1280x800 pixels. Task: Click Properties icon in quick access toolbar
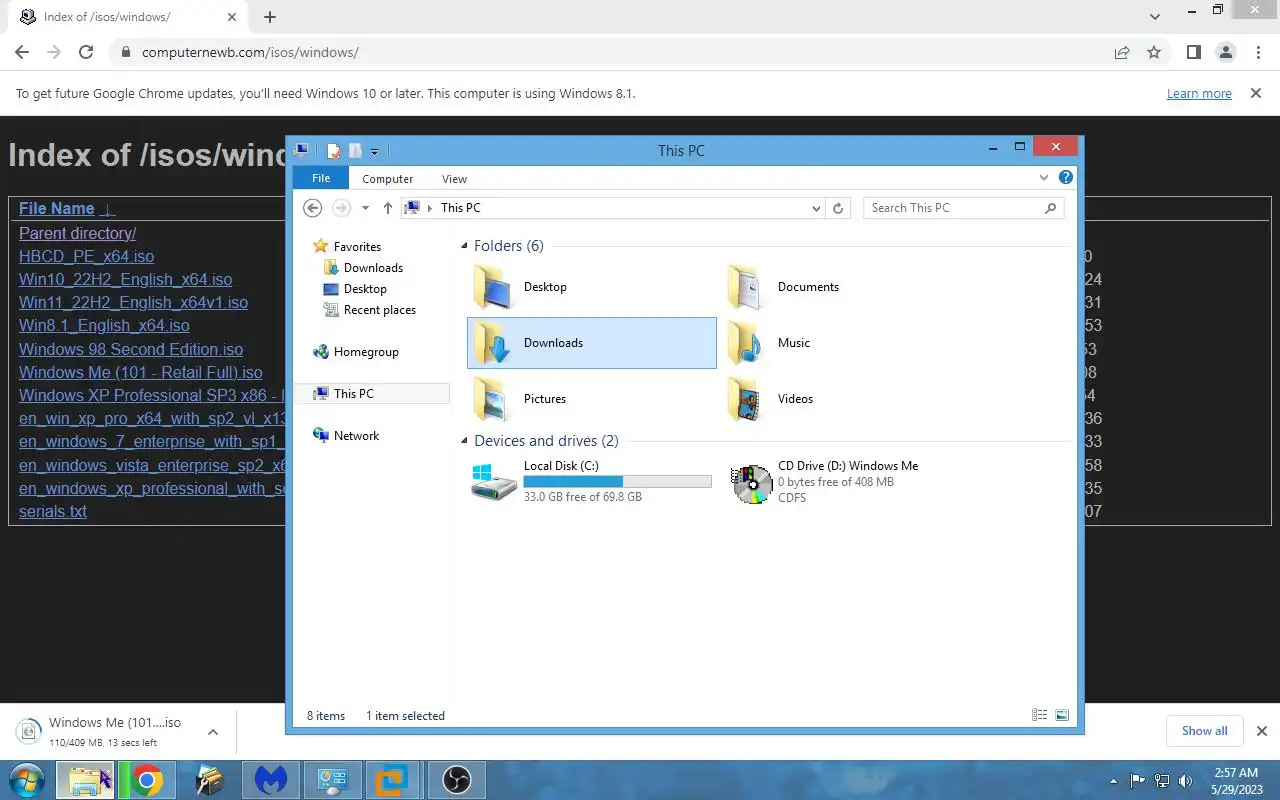[334, 151]
